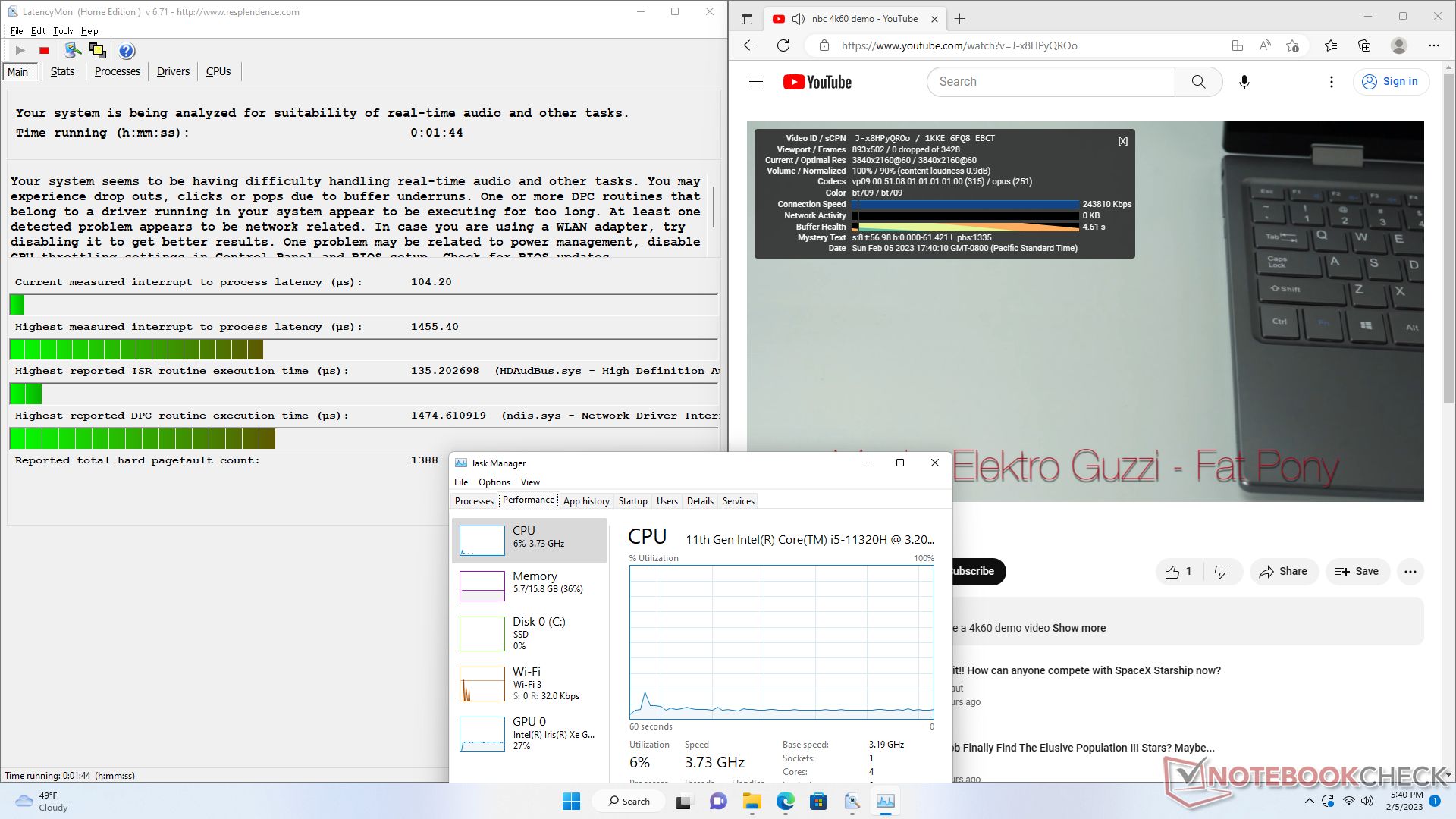Switch to LatencyMon Drivers tab

tap(173, 71)
